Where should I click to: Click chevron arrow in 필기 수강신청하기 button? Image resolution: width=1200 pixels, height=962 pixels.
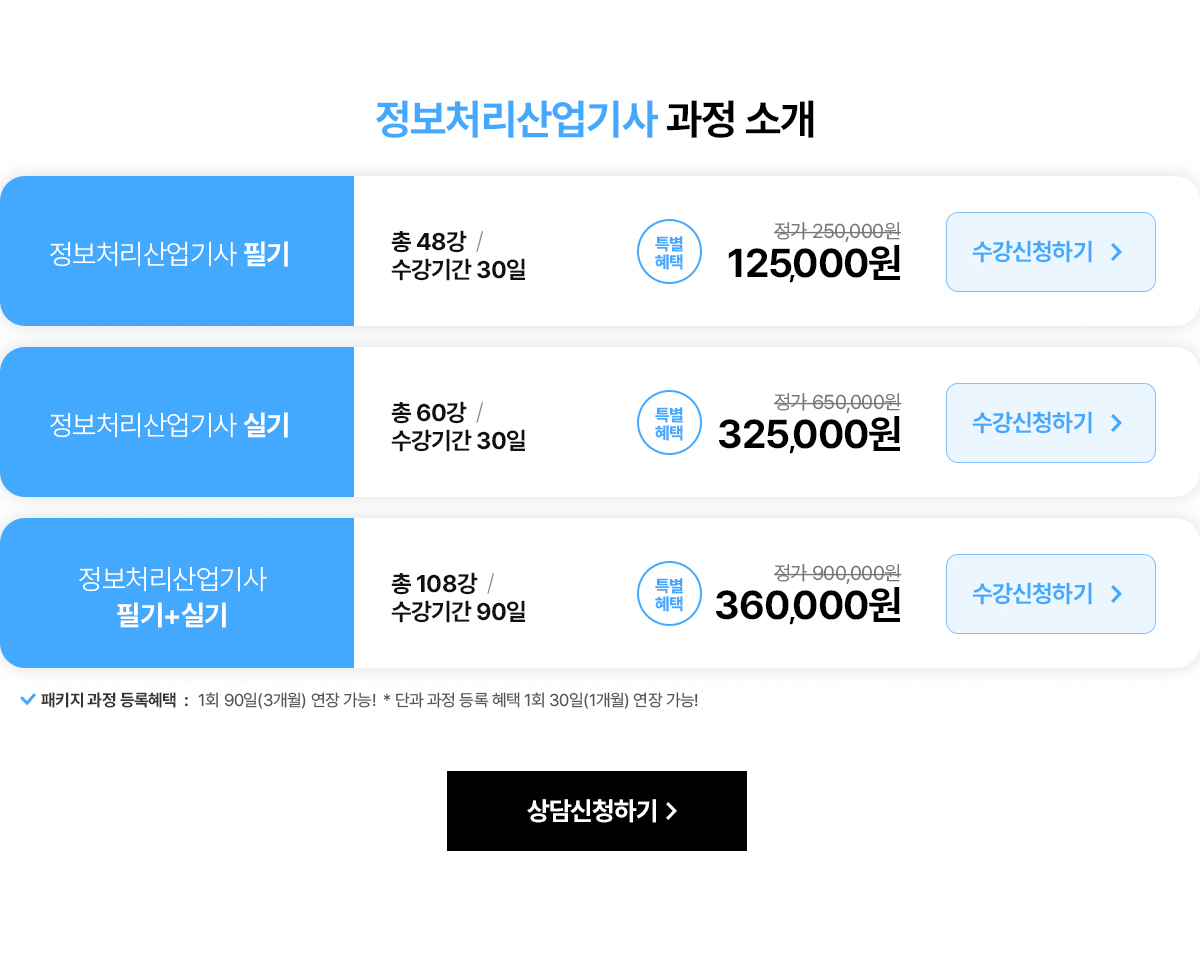point(1117,252)
